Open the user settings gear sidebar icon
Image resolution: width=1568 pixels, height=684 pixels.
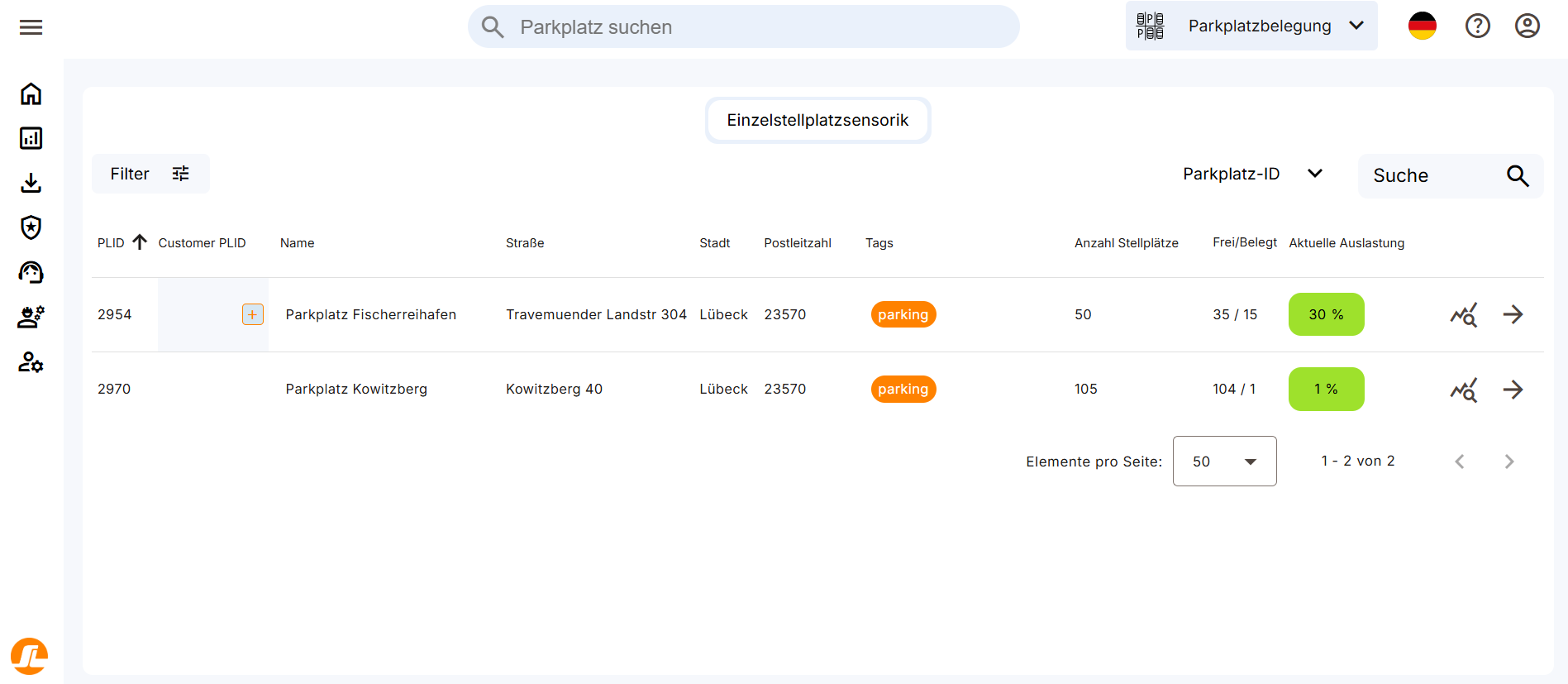point(31,362)
